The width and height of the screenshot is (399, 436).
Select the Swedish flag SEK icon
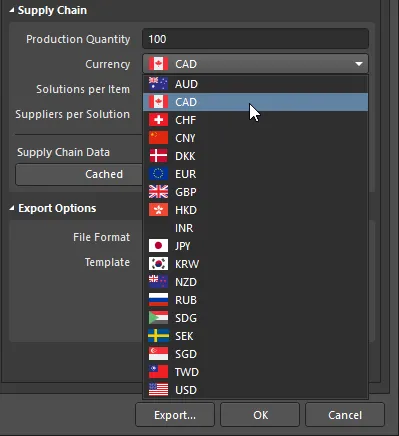(x=158, y=336)
